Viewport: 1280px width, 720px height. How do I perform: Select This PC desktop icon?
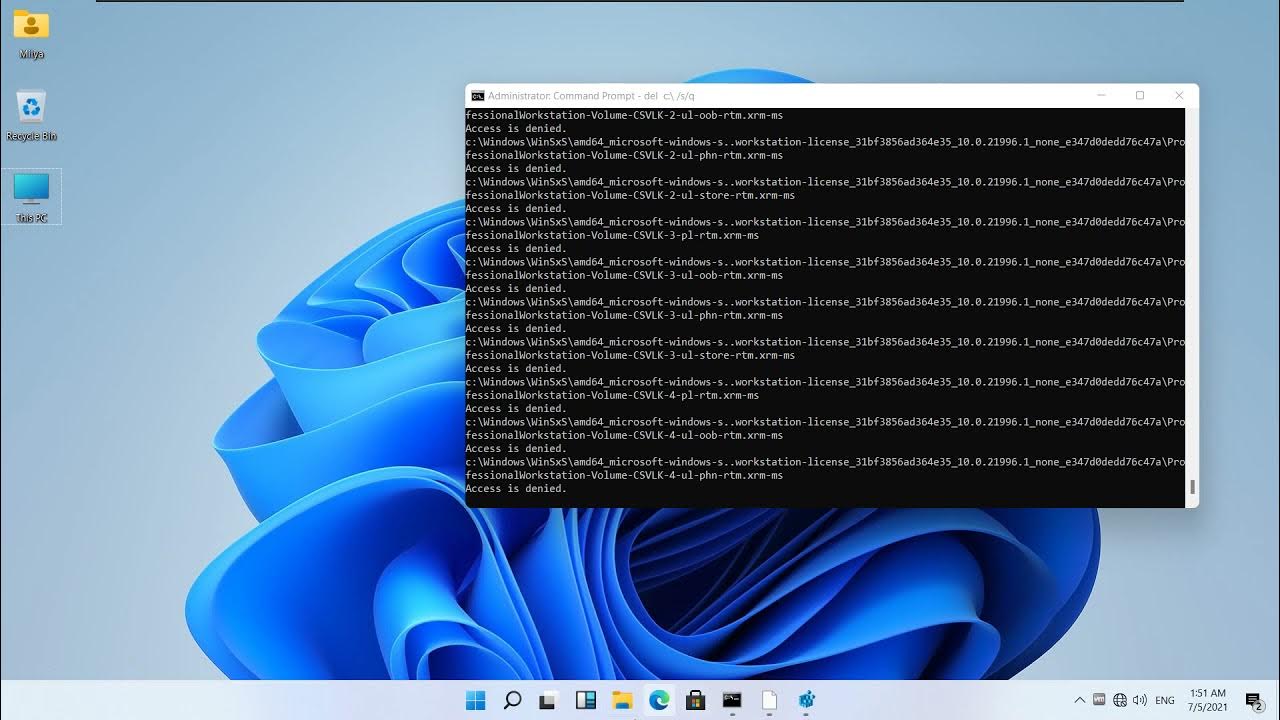pyautogui.click(x=31, y=197)
